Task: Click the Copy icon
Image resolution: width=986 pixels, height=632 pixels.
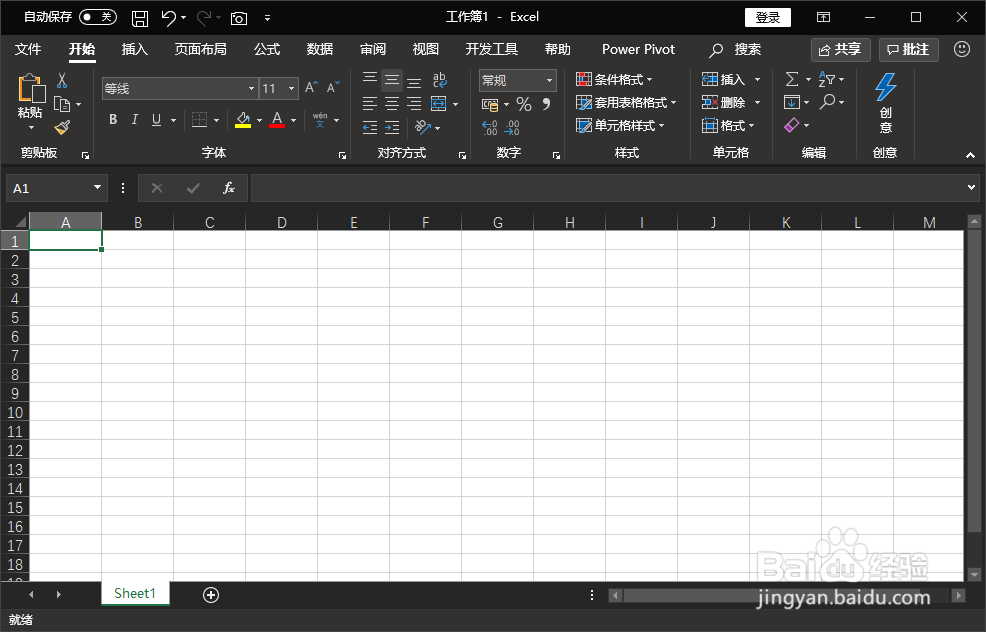Action: pos(62,104)
